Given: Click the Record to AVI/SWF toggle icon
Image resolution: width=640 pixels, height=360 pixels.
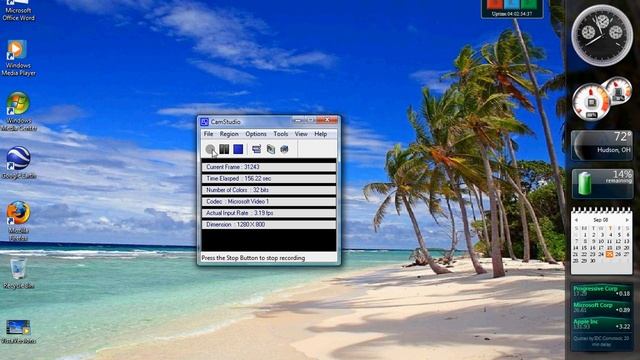Looking at the screenshot, I should coord(271,149).
